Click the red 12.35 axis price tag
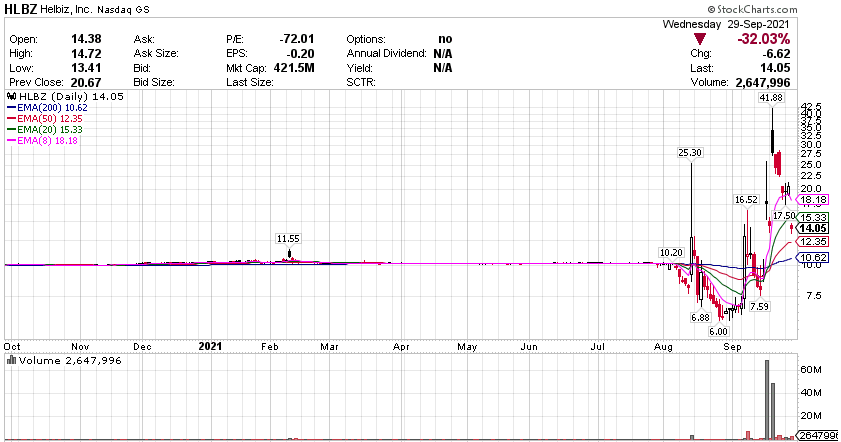 (813, 242)
